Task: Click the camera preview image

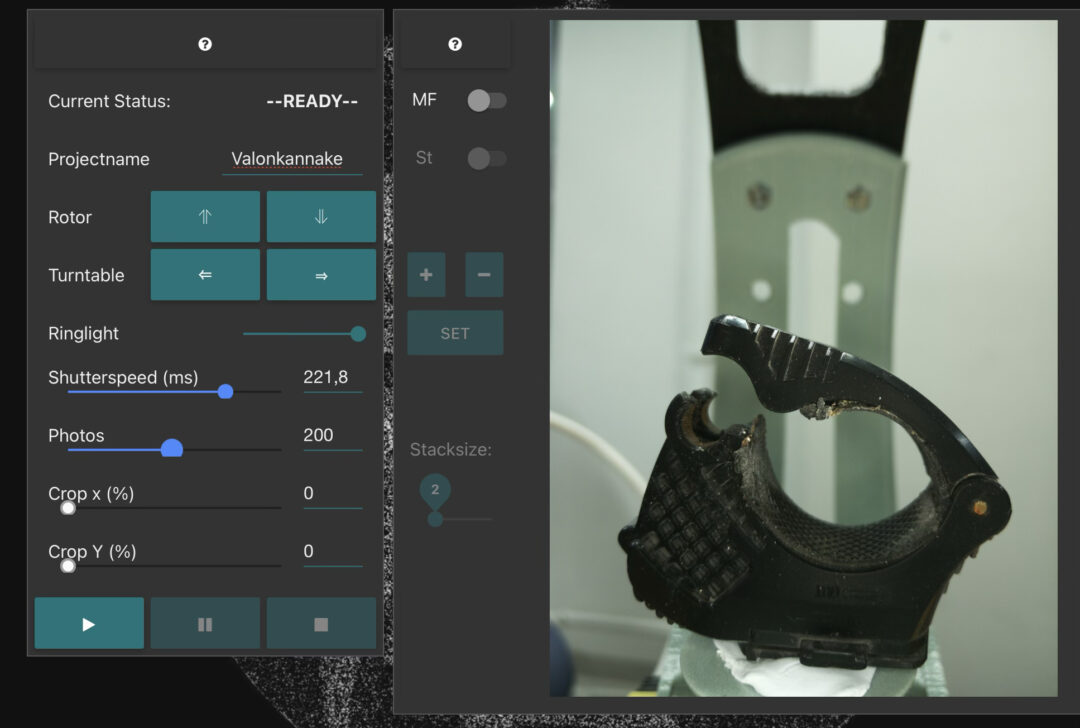Action: pos(803,358)
